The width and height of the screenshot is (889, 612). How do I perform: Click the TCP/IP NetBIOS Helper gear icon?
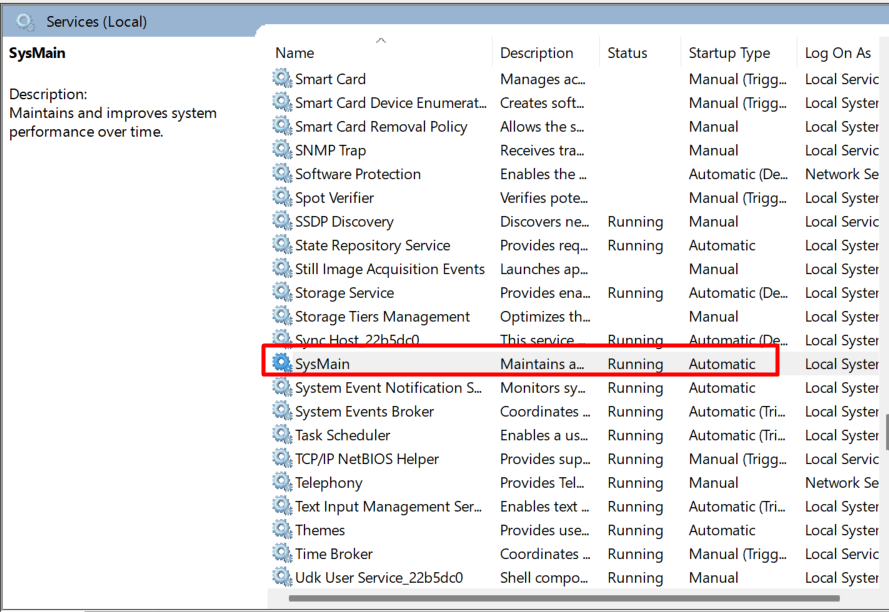(280, 458)
